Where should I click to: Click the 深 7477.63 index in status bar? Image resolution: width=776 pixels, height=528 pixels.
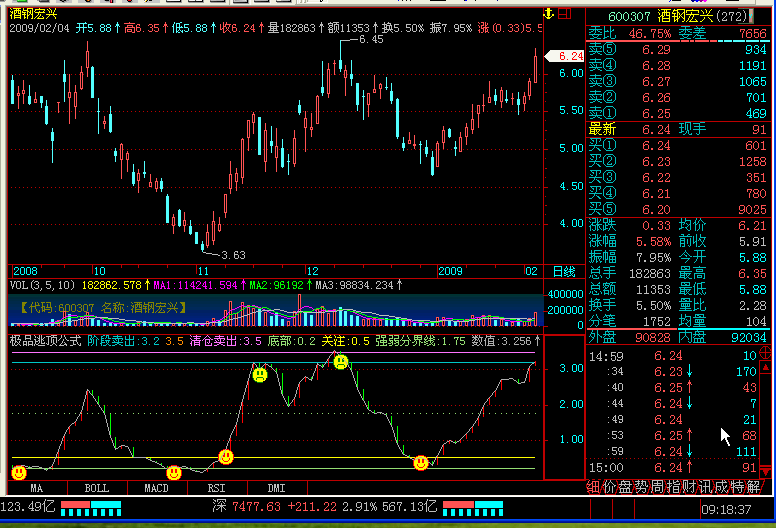tap(246, 506)
